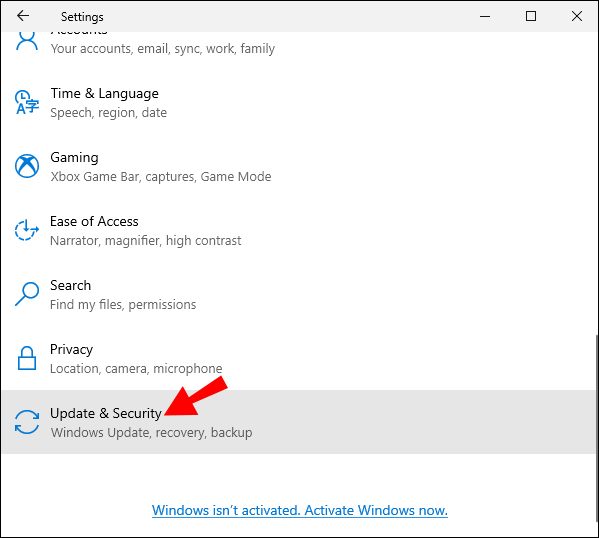Maximize the Settings window

coord(531,16)
